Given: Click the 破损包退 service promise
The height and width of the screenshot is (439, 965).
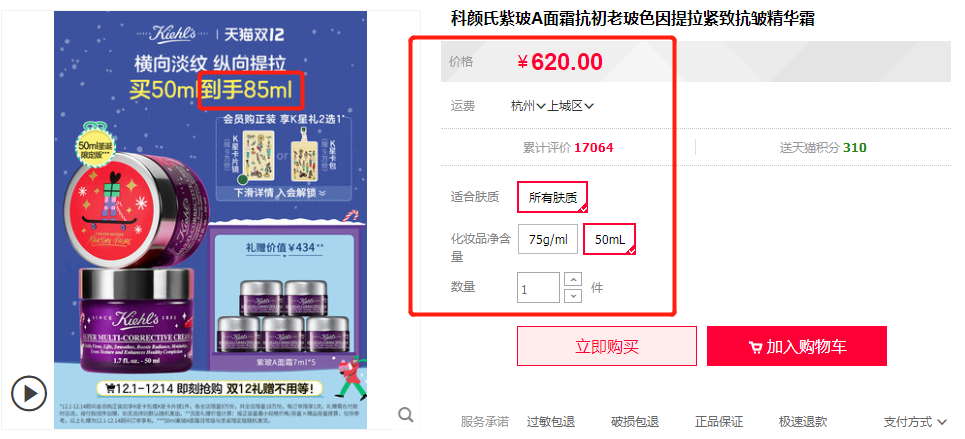Looking at the screenshot, I should pyautogui.click(x=635, y=422).
